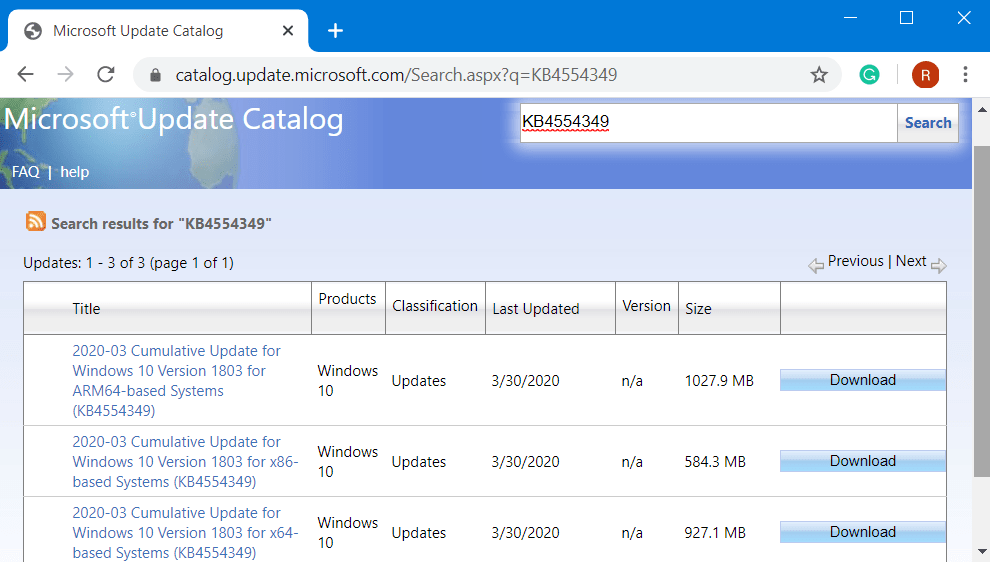Click the Previous page arrow icon
Viewport: 990px width, 562px height.
(816, 265)
